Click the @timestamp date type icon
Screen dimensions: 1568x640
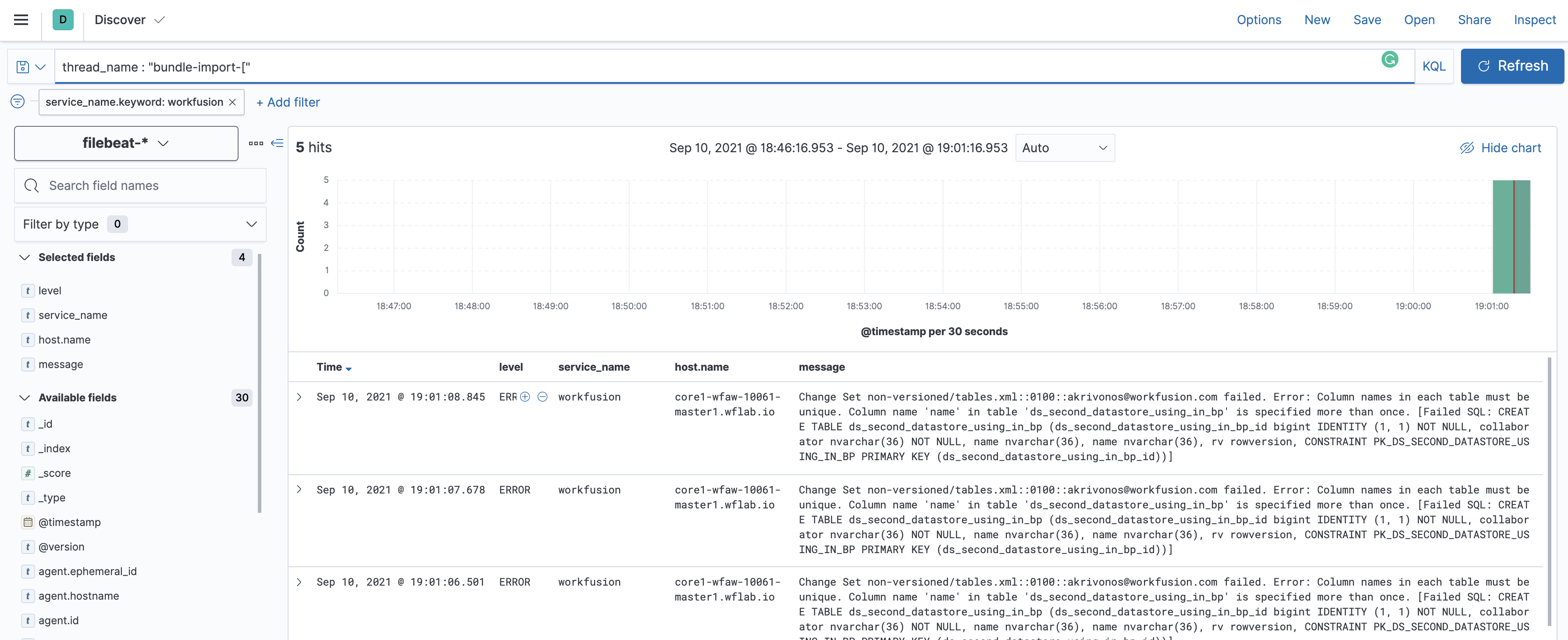28,522
